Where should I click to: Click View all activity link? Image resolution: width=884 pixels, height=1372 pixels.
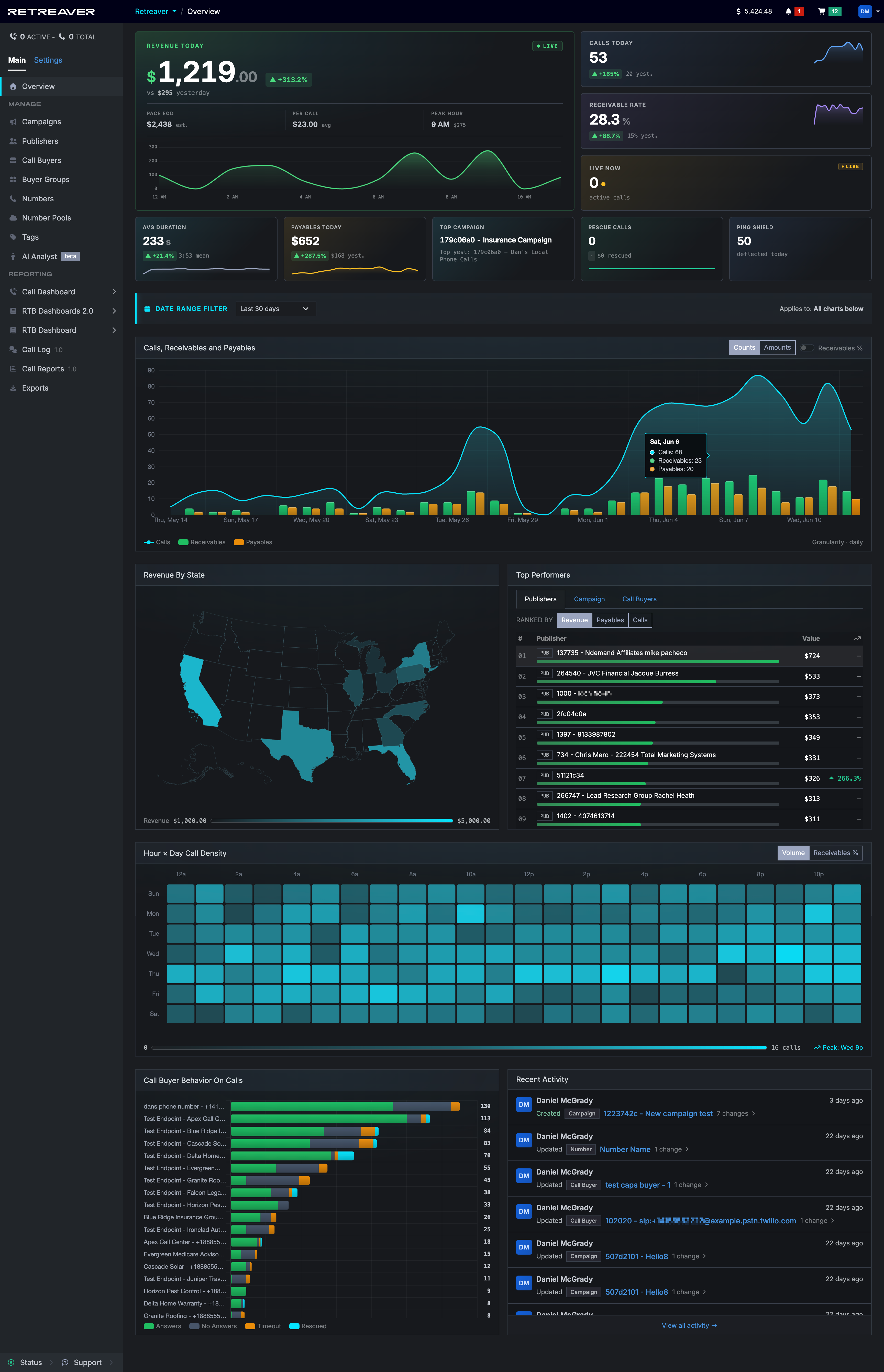[x=689, y=1325]
